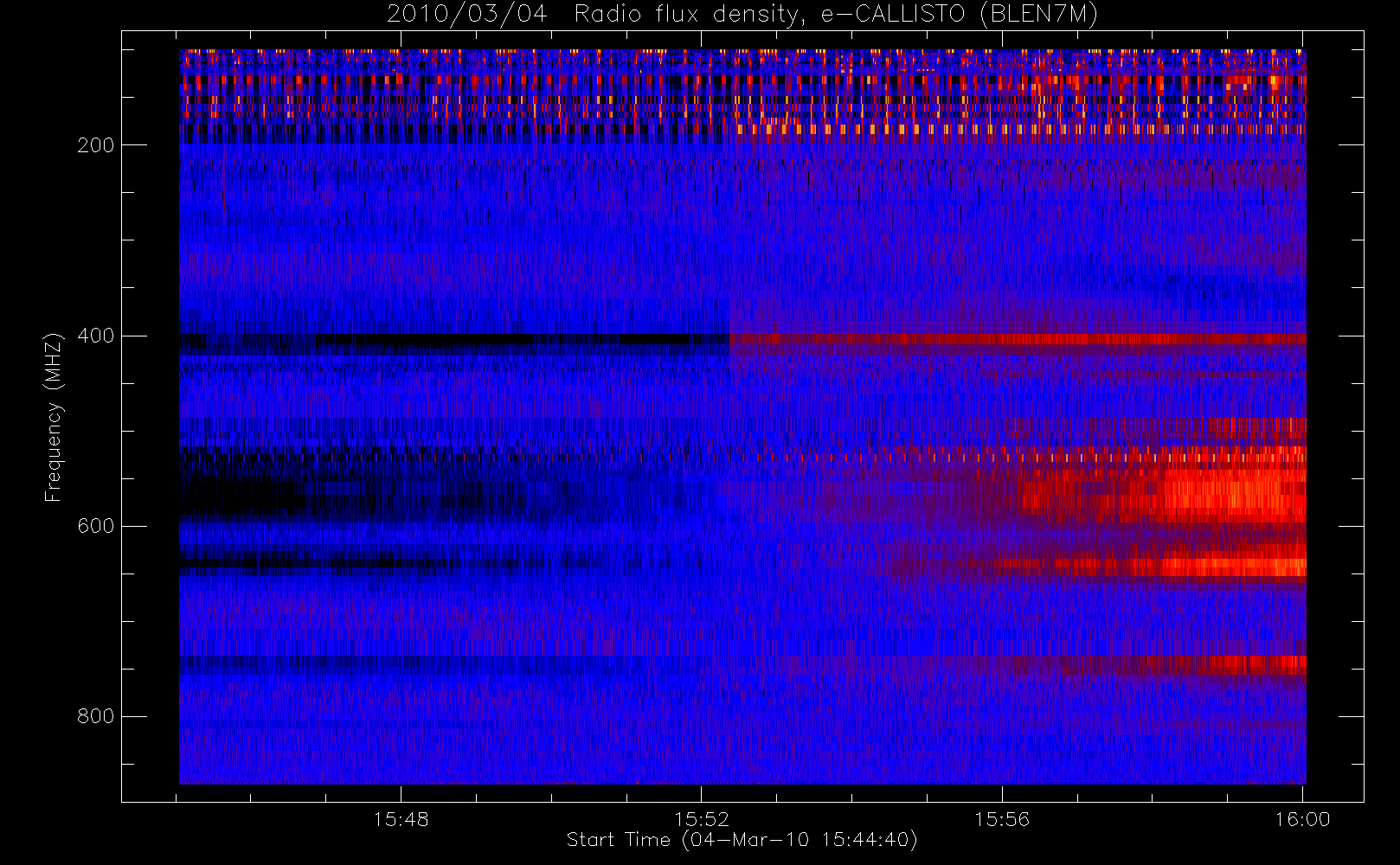Click the 400 frequency tick label

pyautogui.click(x=95, y=336)
